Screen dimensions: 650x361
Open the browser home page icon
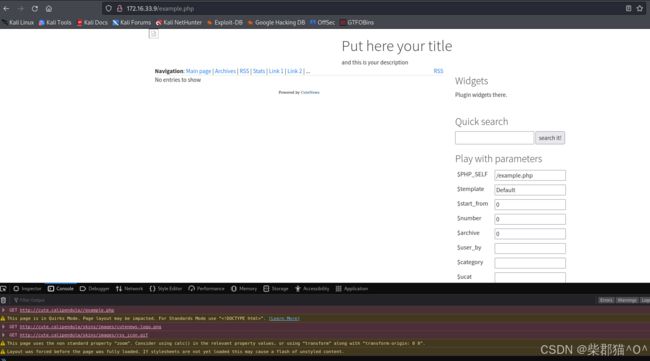pos(49,8)
